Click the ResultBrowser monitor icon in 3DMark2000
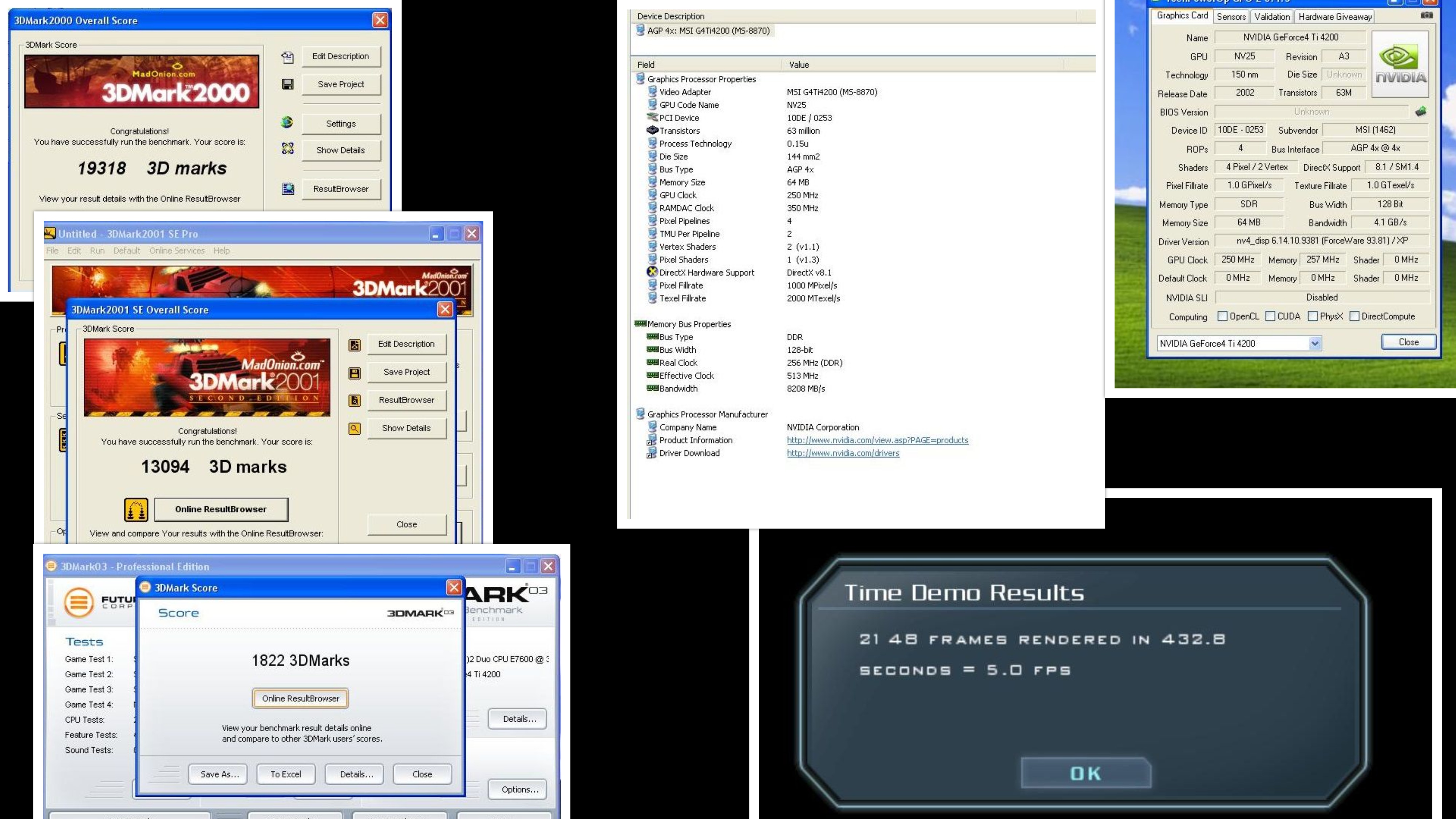1456x819 pixels. pyautogui.click(x=288, y=189)
